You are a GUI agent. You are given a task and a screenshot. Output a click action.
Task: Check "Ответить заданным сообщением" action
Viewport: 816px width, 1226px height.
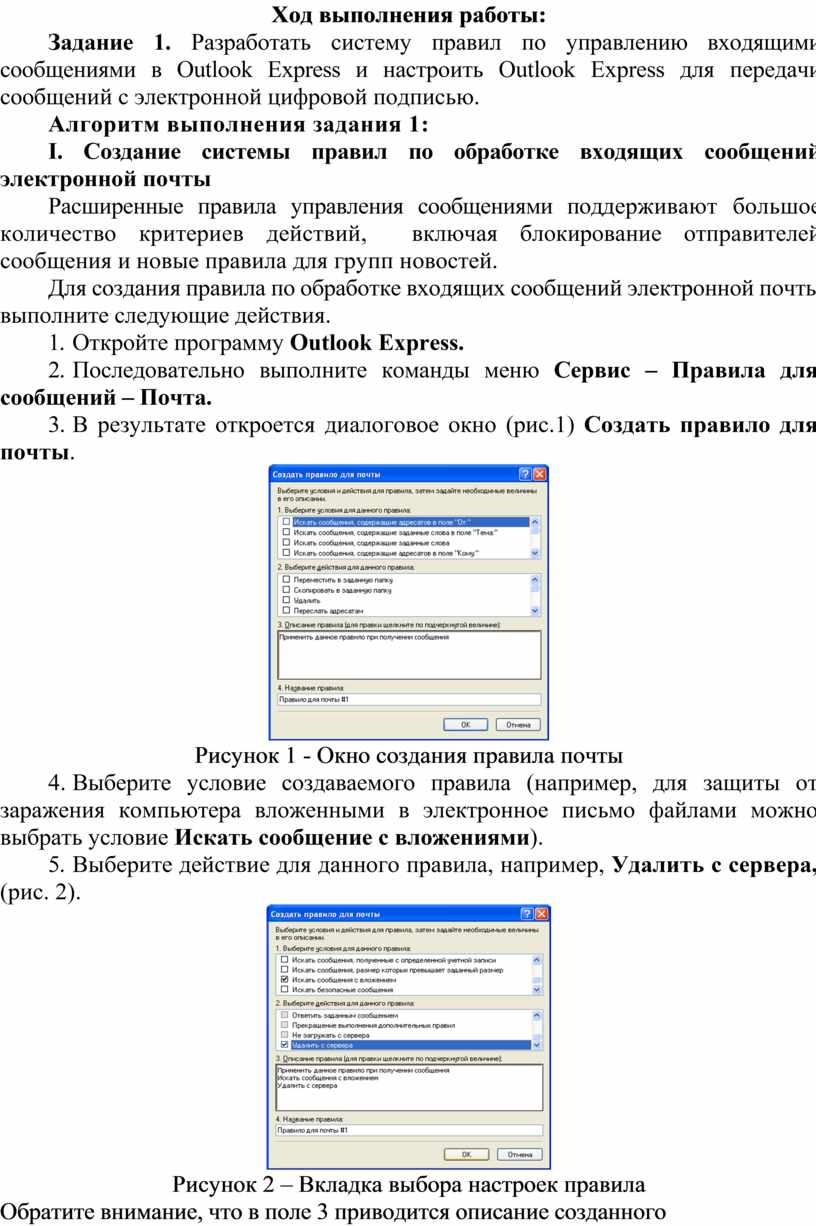coord(285,1015)
